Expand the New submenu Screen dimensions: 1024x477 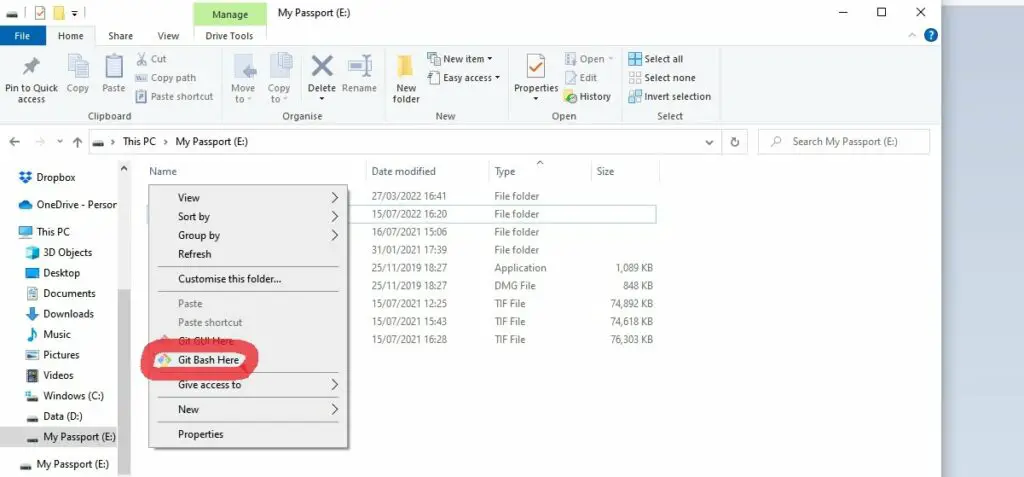click(x=248, y=410)
